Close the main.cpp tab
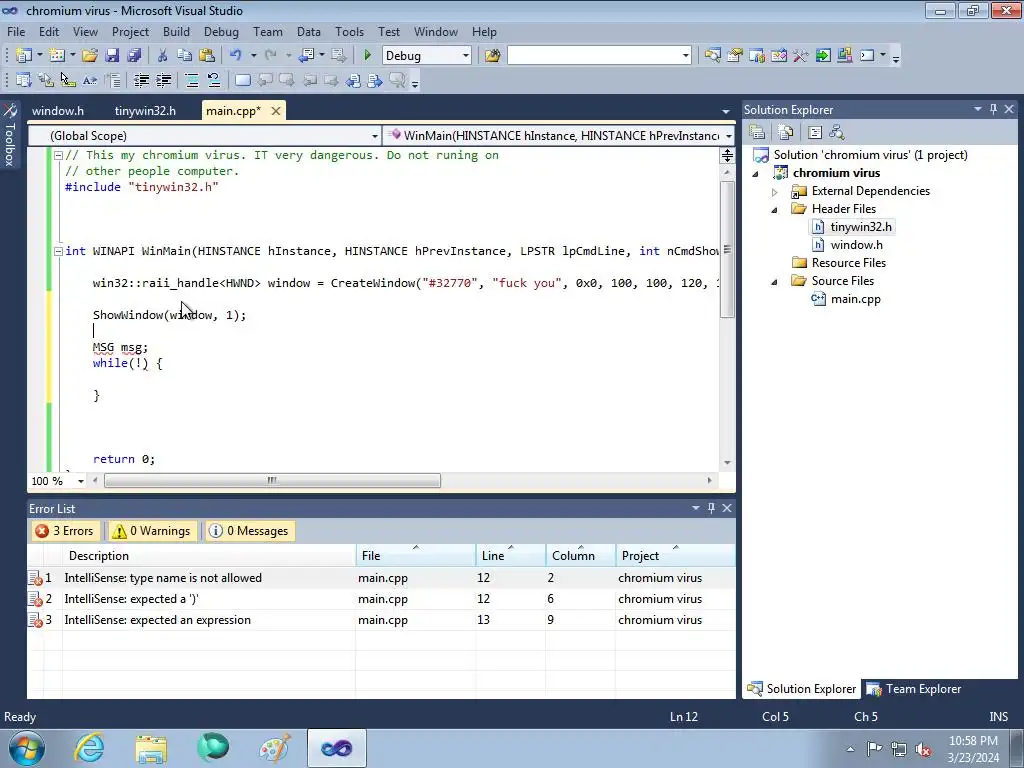The image size is (1024, 768). coord(276,111)
